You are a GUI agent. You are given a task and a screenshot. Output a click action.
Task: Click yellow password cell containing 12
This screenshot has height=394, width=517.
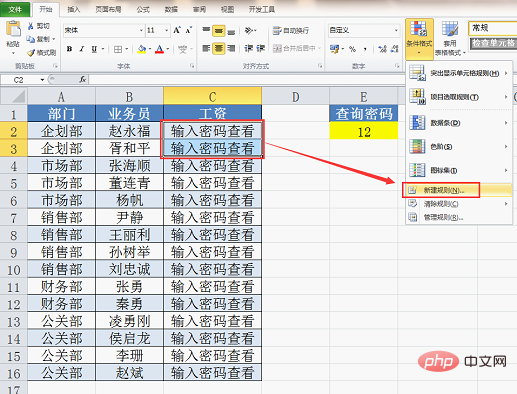coord(364,131)
